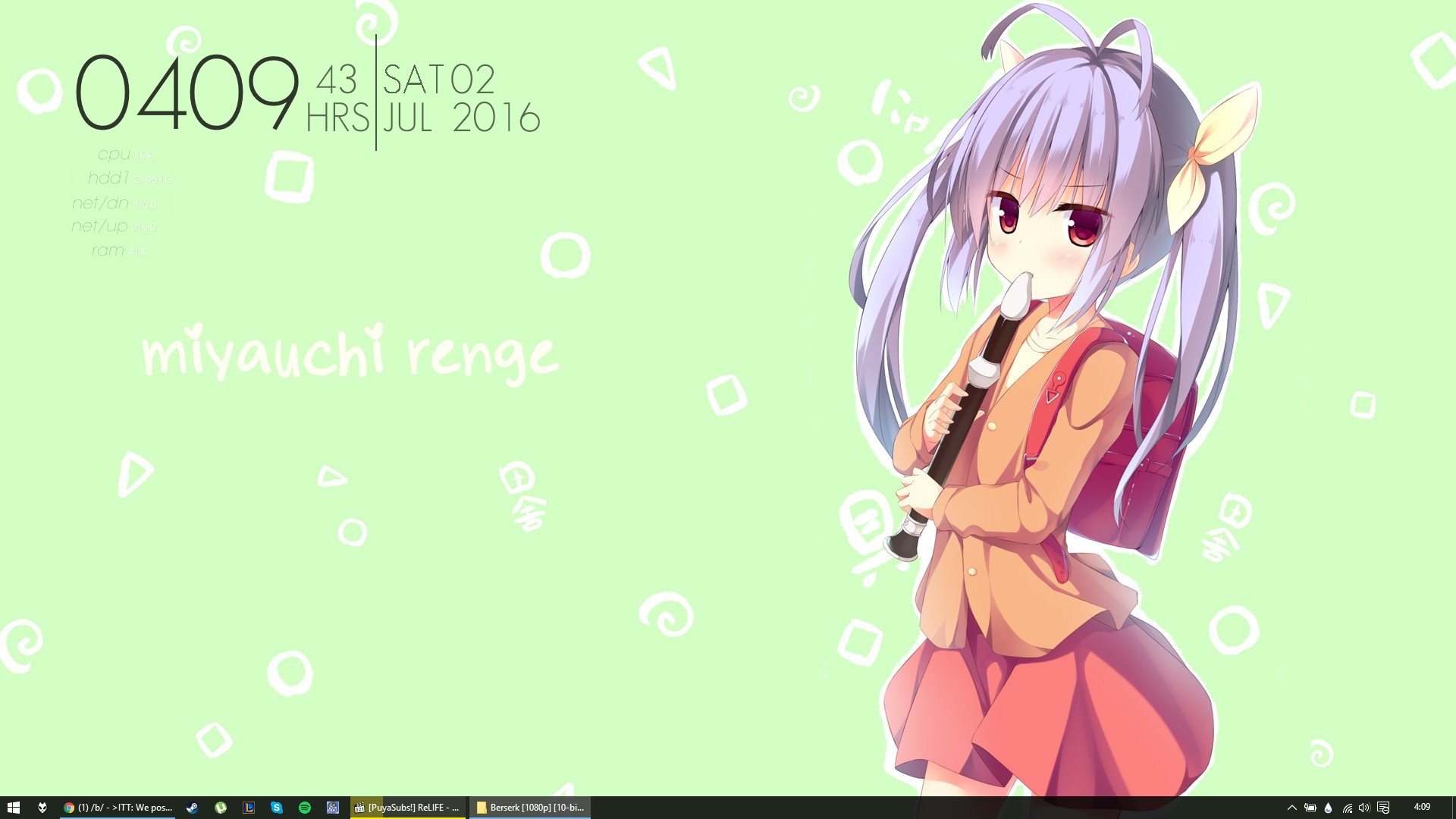Open Skype from the taskbar
This screenshot has width=1456, height=819.
pos(277,808)
